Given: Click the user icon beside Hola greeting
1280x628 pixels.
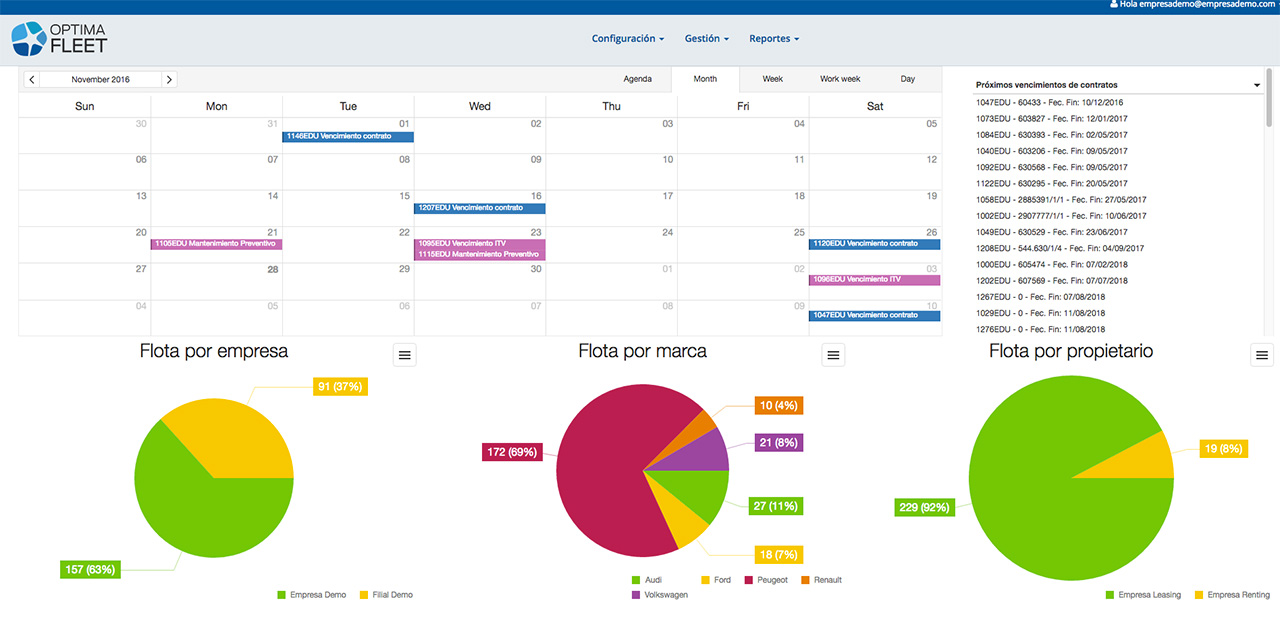Looking at the screenshot, I should point(1114,5).
